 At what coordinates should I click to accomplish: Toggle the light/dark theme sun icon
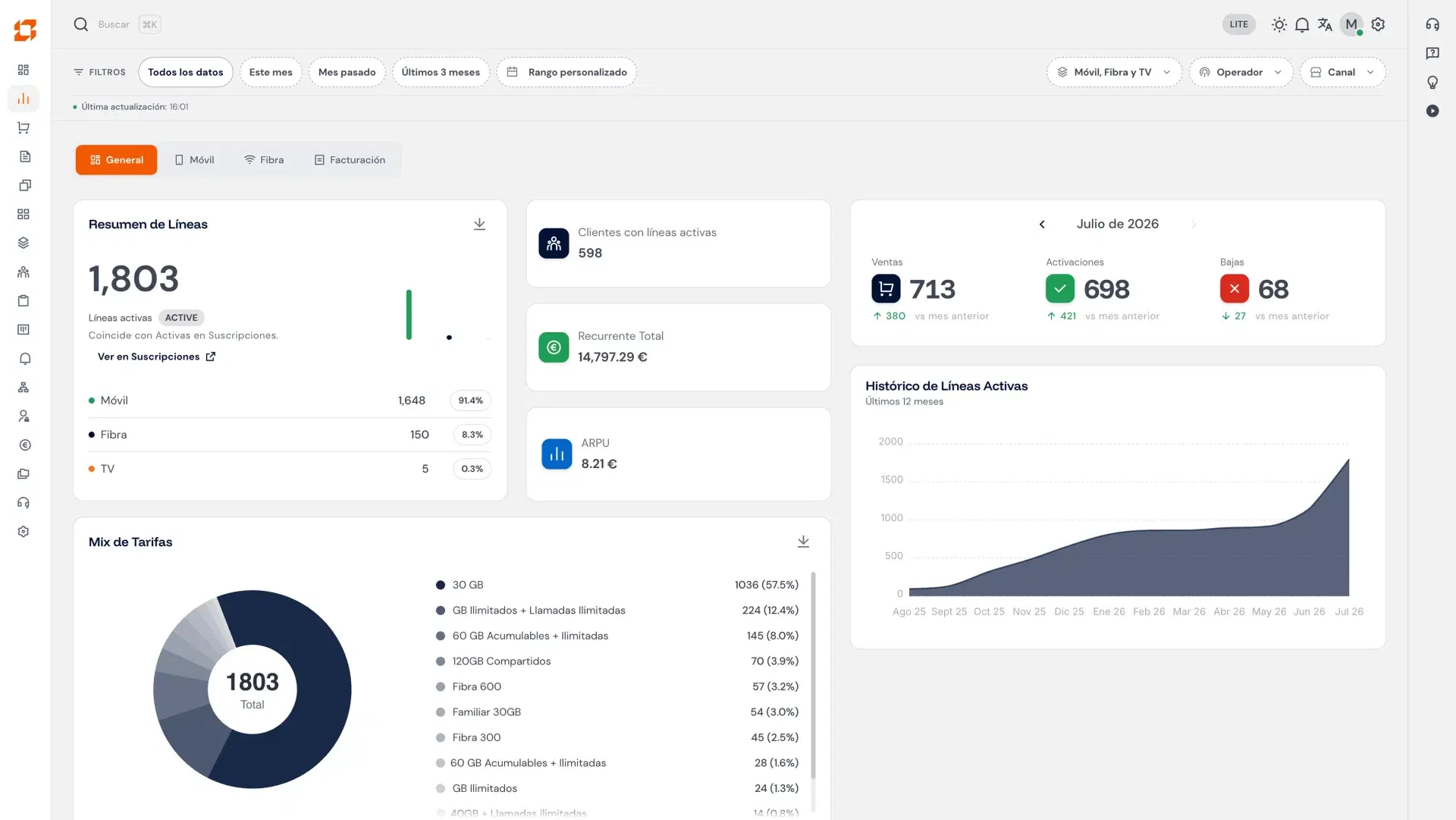pyautogui.click(x=1279, y=25)
